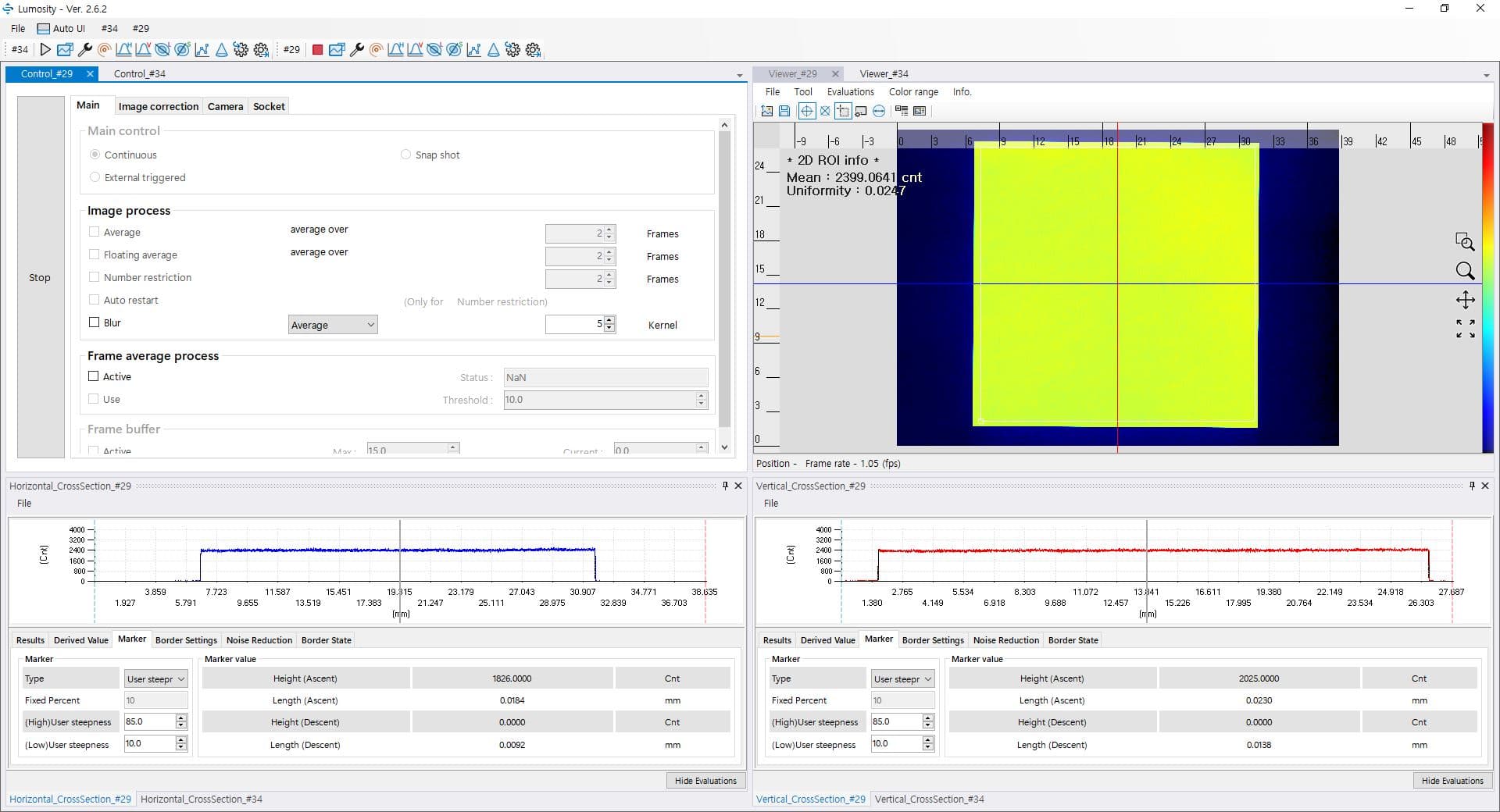Open the #34 vertical cross-section (V) icon
This screenshot has height=812, width=1500.
pos(143,49)
